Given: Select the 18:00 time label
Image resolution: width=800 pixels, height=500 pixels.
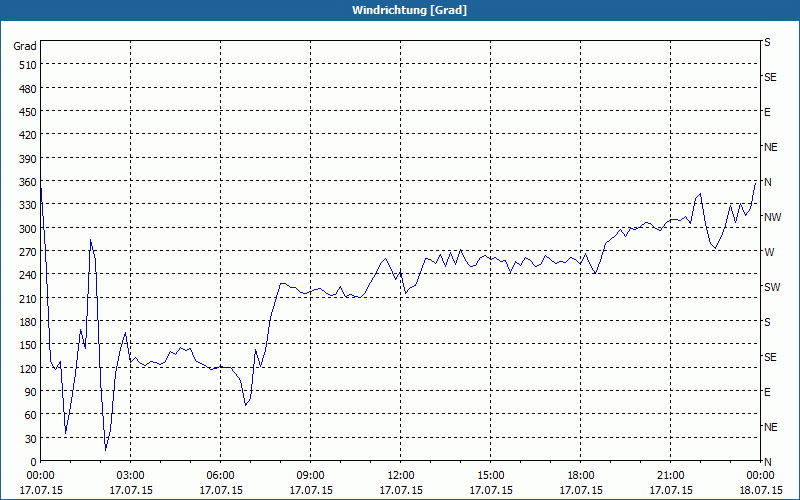Looking at the screenshot, I should [581, 476].
